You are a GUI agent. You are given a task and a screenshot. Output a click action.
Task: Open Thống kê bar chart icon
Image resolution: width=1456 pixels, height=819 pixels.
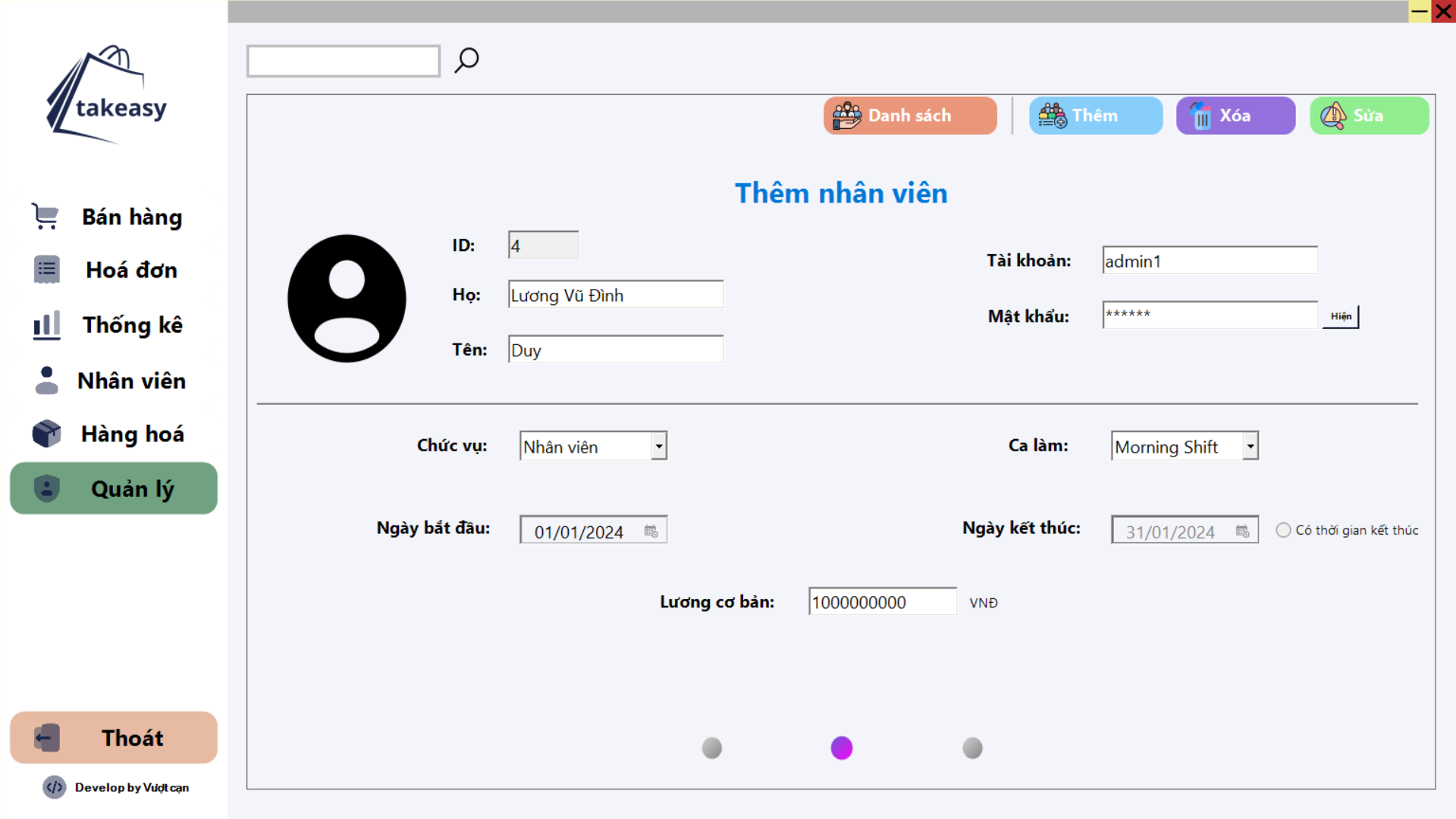pos(46,325)
